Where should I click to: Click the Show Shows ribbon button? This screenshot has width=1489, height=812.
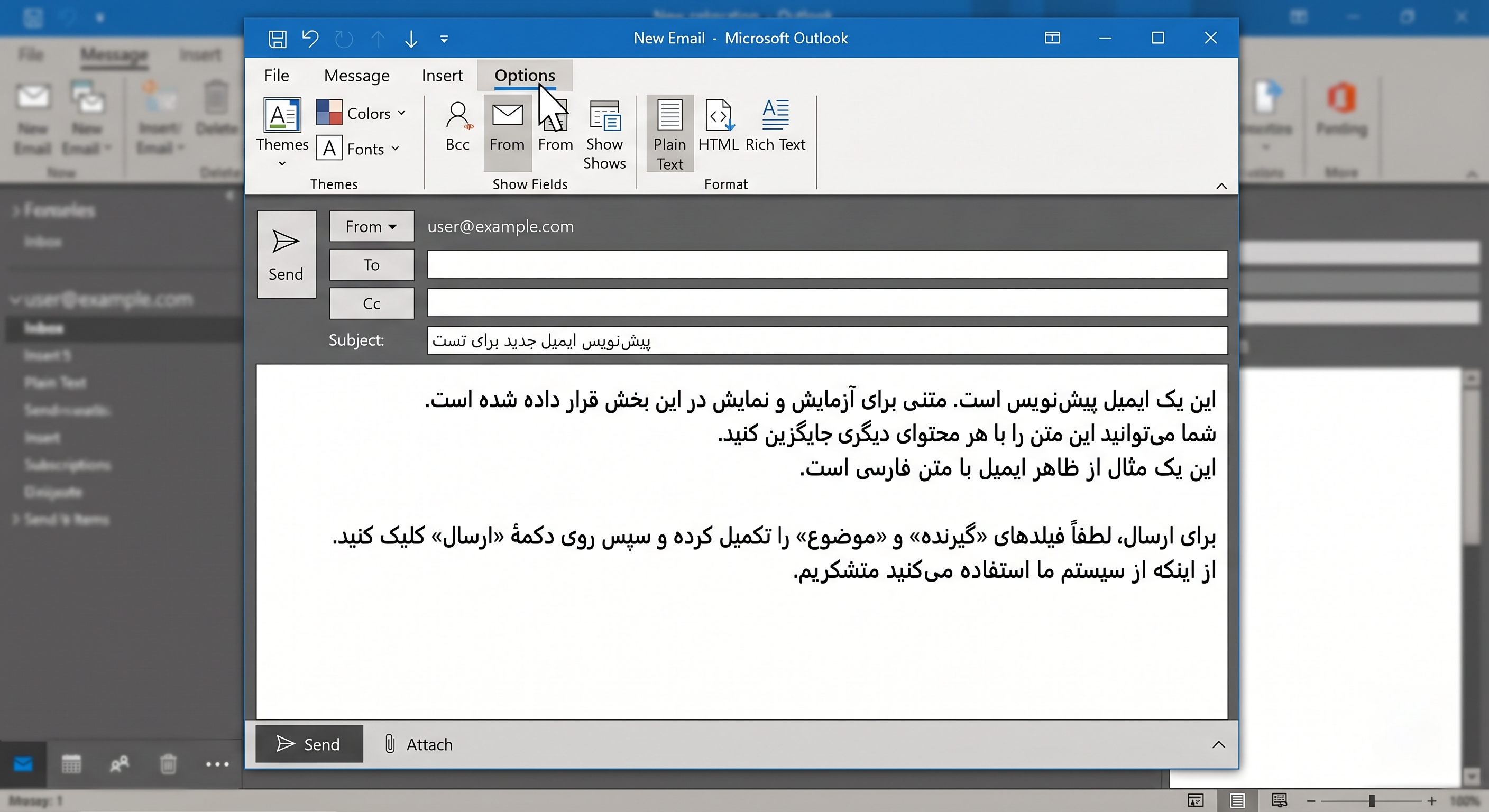(604, 135)
